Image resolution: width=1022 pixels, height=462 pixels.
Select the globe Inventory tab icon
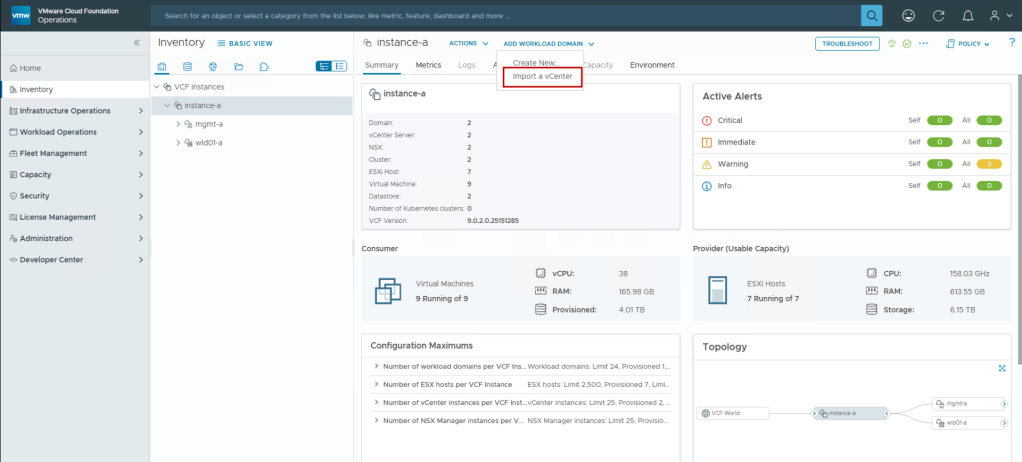212,66
